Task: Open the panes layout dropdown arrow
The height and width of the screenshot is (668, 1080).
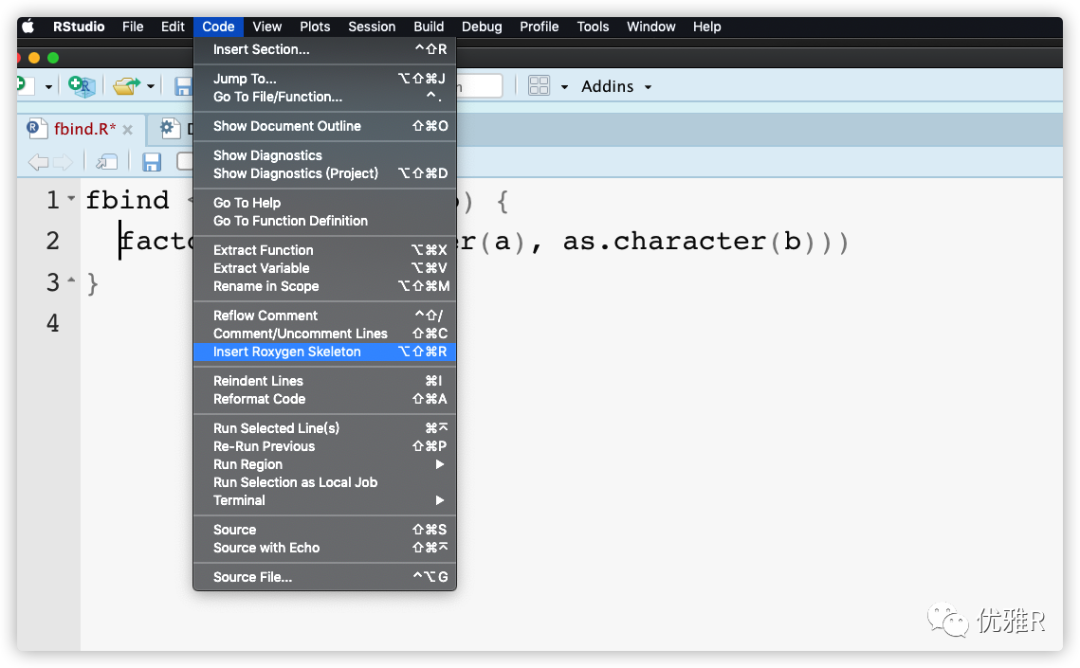Action: tap(564, 87)
